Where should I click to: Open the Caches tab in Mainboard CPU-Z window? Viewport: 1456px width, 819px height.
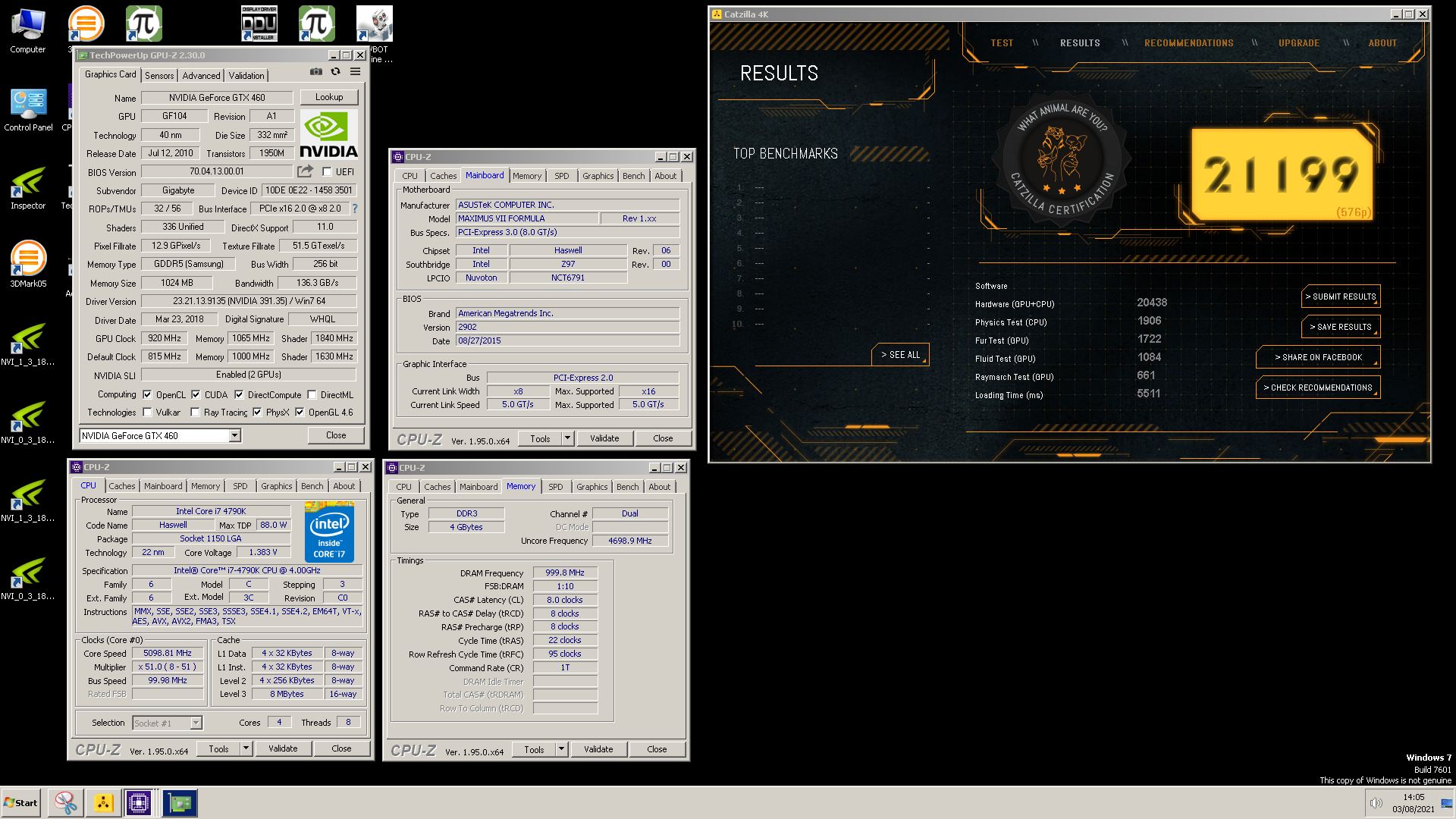point(444,176)
